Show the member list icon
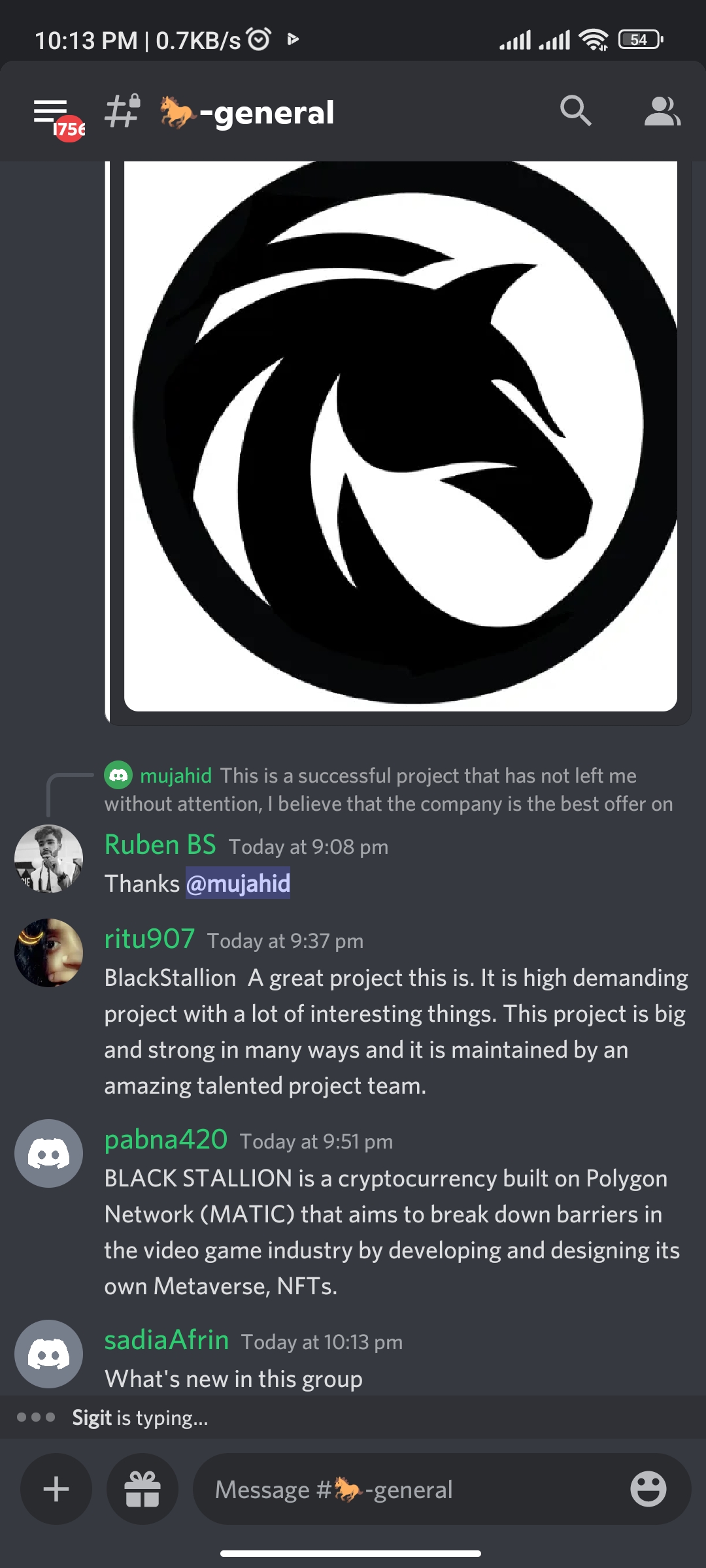Viewport: 706px width, 1568px height. pyautogui.click(x=662, y=111)
